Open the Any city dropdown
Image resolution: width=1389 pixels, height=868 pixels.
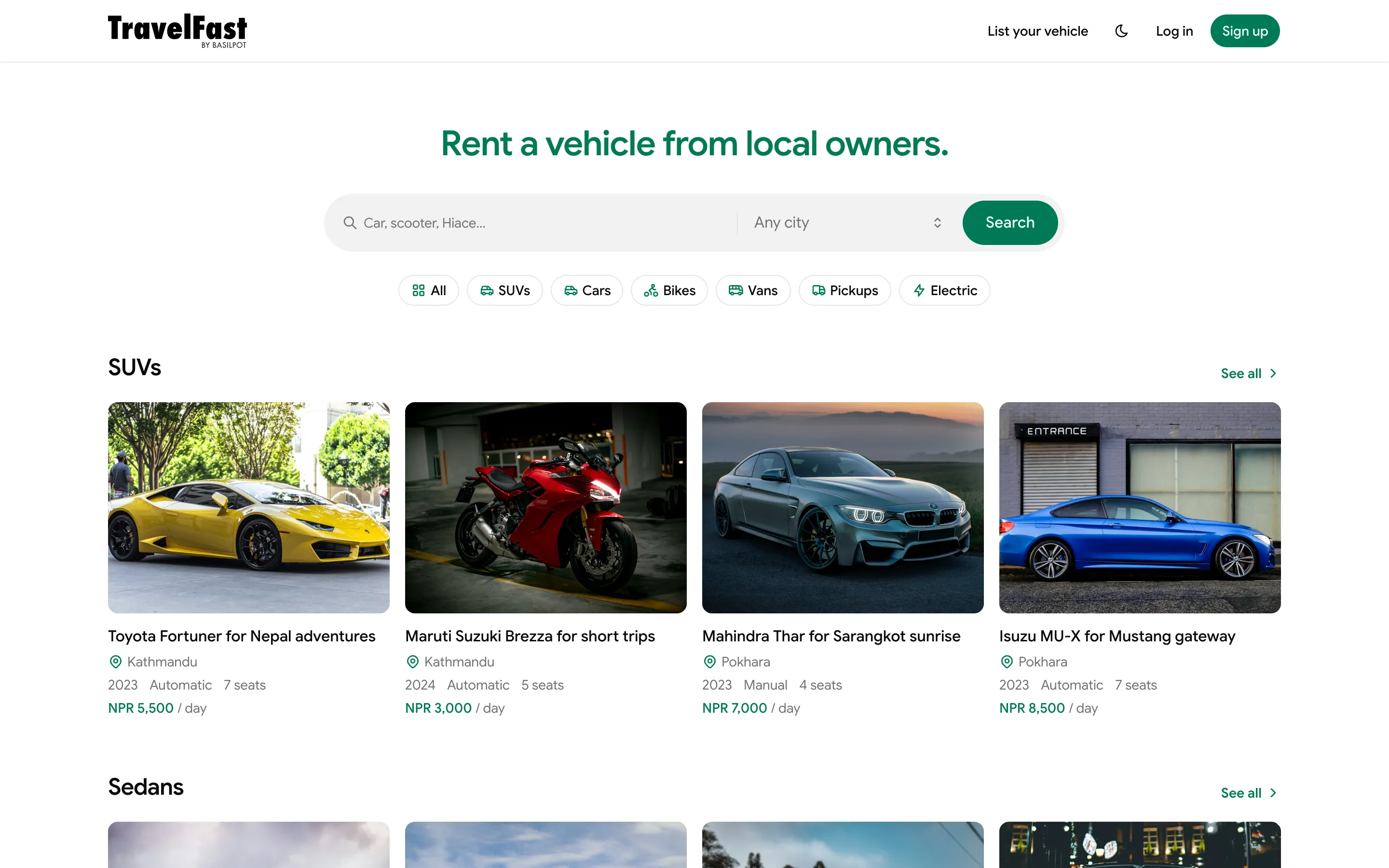pos(847,223)
